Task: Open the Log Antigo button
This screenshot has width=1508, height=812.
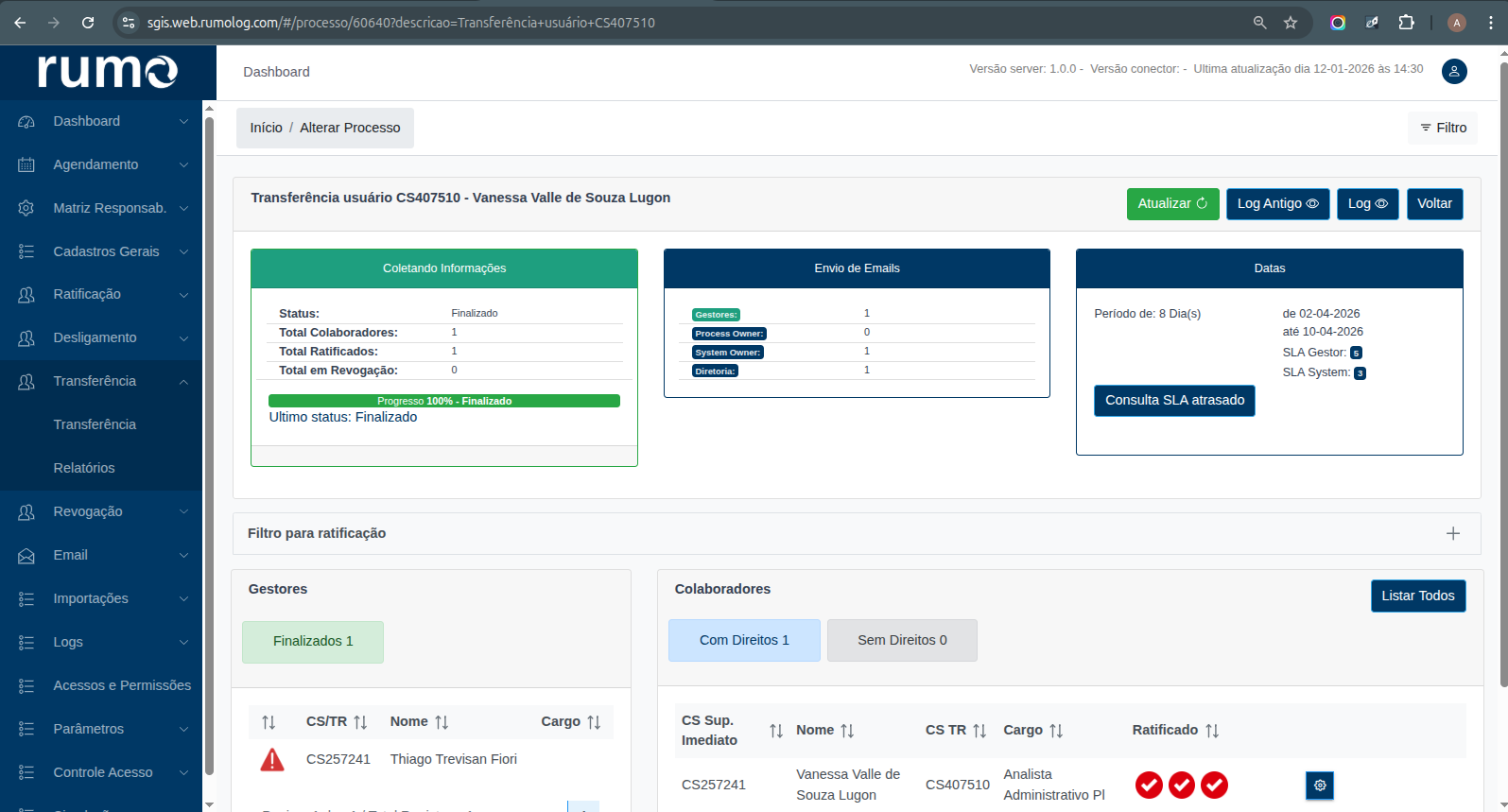Action: pyautogui.click(x=1277, y=204)
